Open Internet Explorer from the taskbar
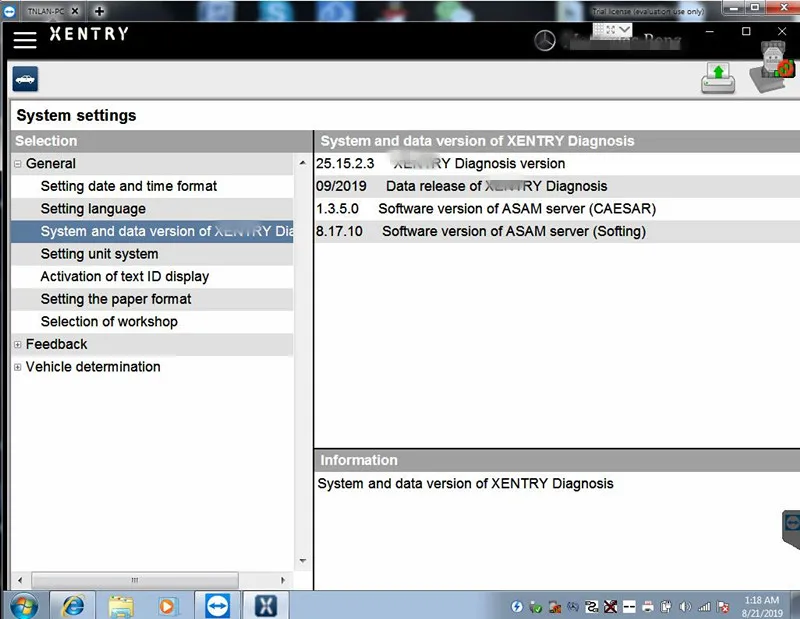 (x=72, y=606)
